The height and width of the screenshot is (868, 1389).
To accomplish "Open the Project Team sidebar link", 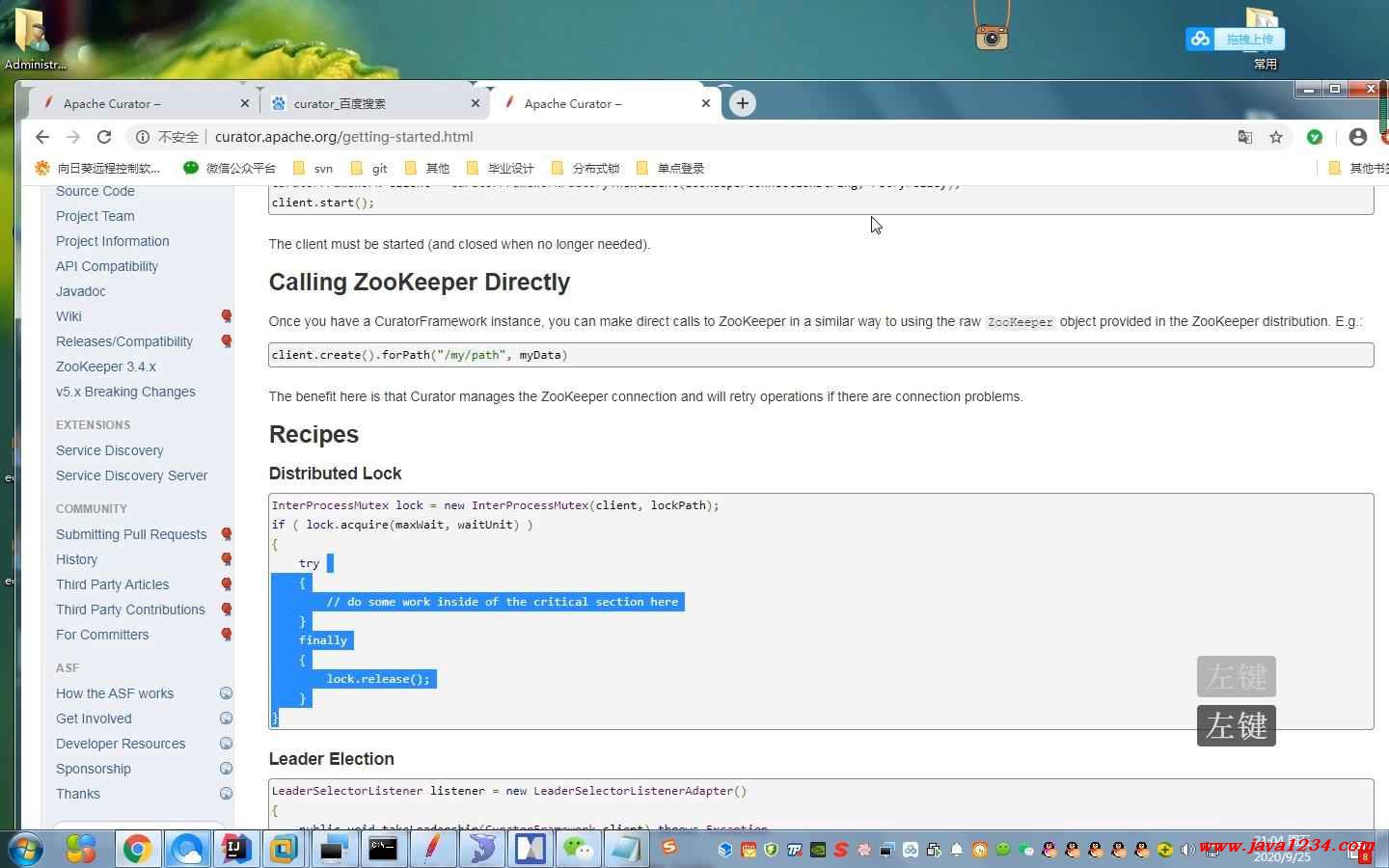I will 95,216.
